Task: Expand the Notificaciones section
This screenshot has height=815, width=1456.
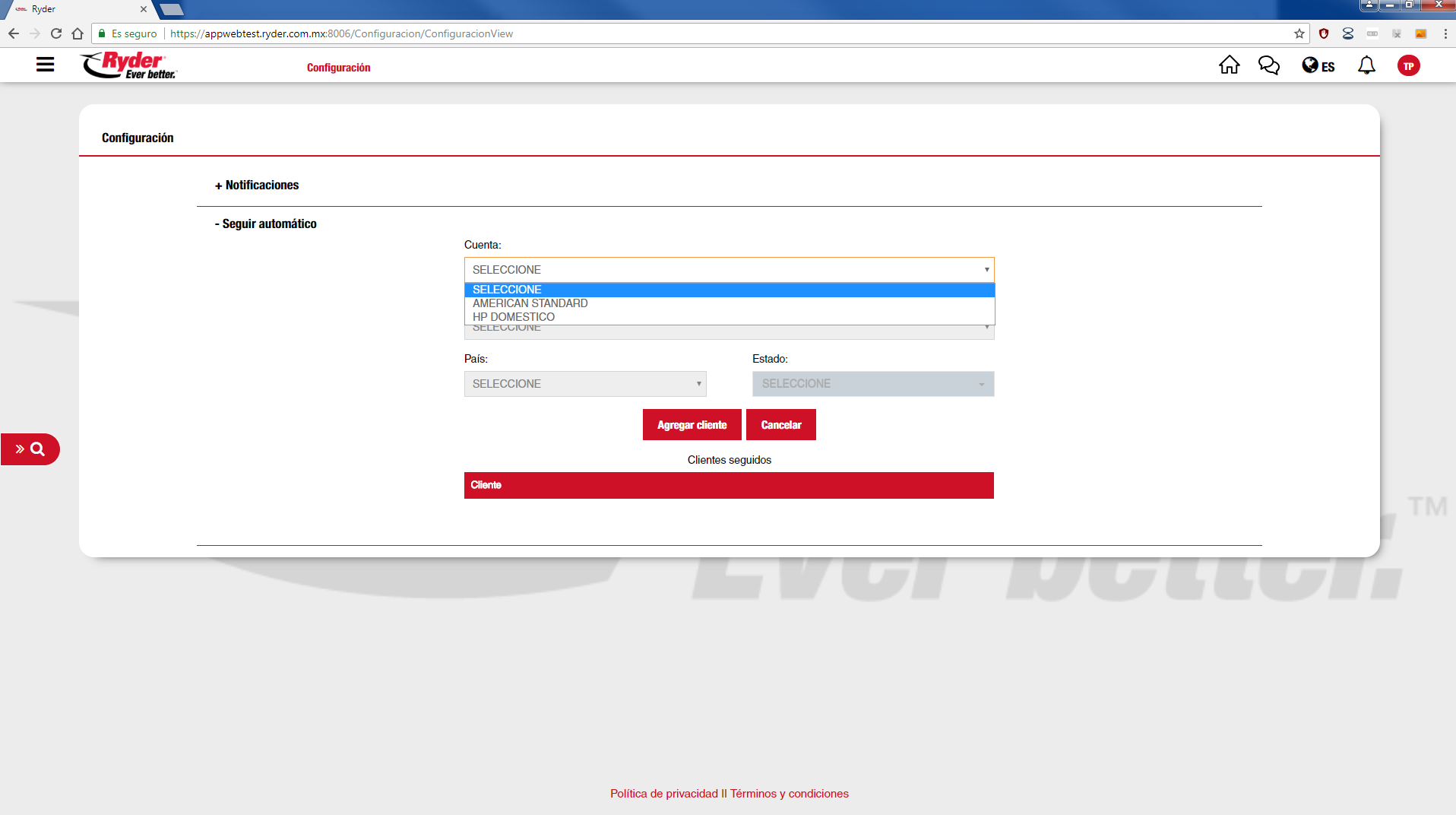Action: pos(257,186)
